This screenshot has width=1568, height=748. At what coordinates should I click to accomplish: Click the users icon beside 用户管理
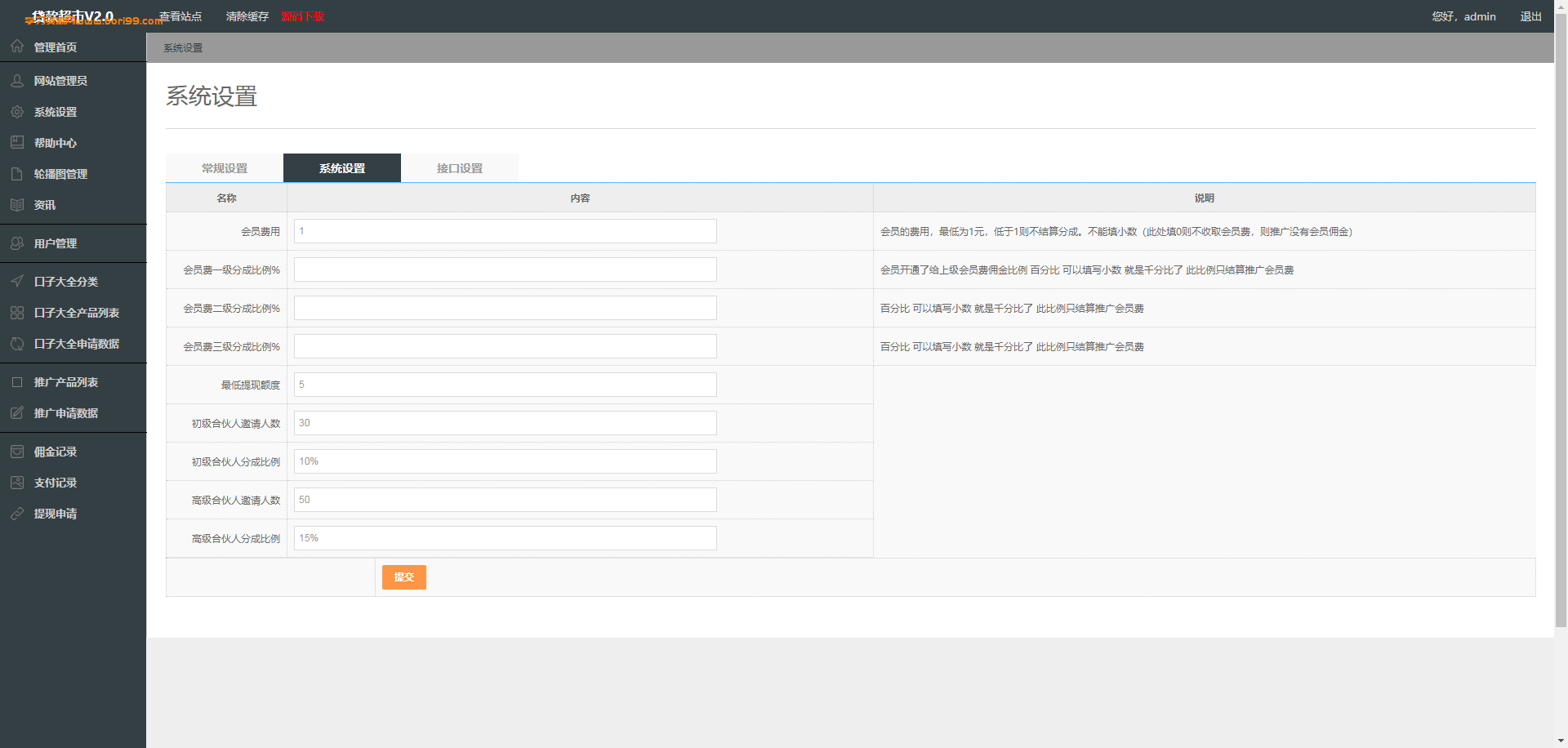(17, 243)
